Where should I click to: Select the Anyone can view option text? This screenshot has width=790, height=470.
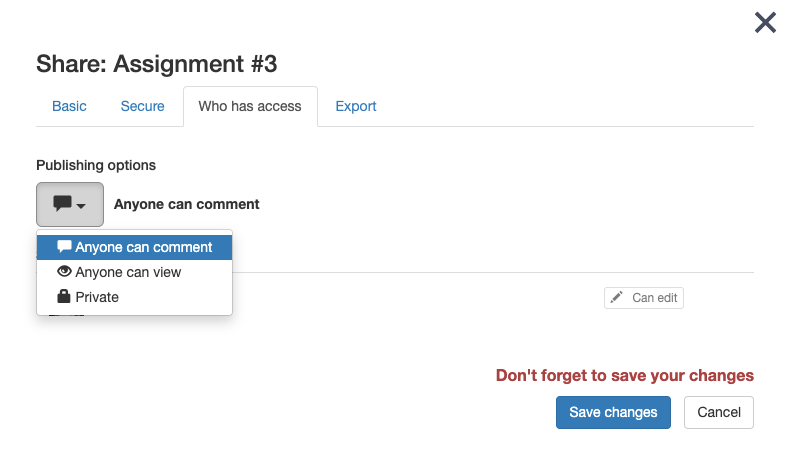128,272
